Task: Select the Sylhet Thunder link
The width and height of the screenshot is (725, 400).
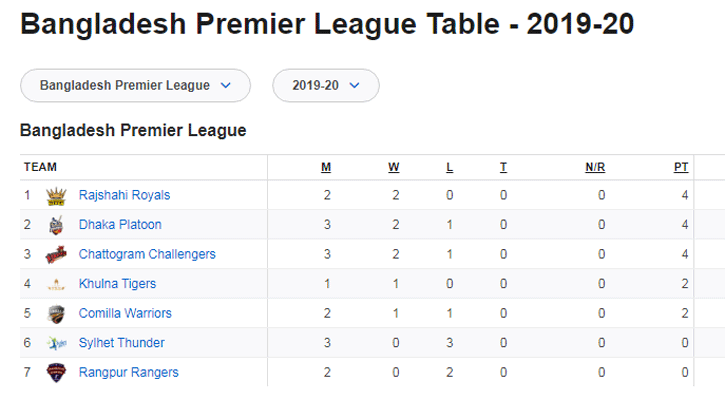Action: click(x=122, y=343)
